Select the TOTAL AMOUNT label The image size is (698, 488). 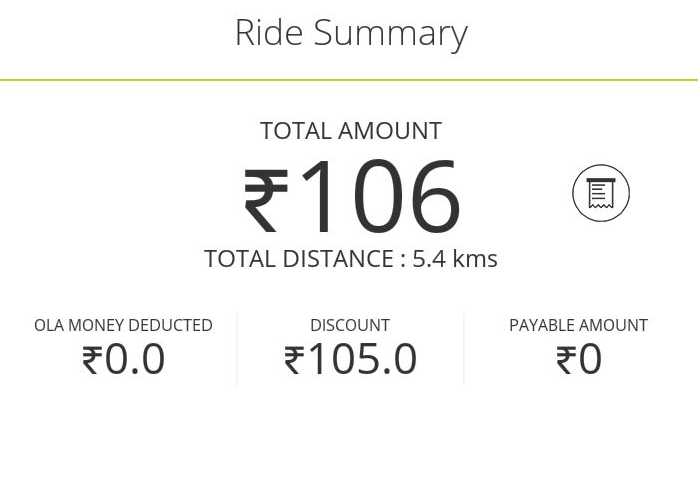point(351,131)
